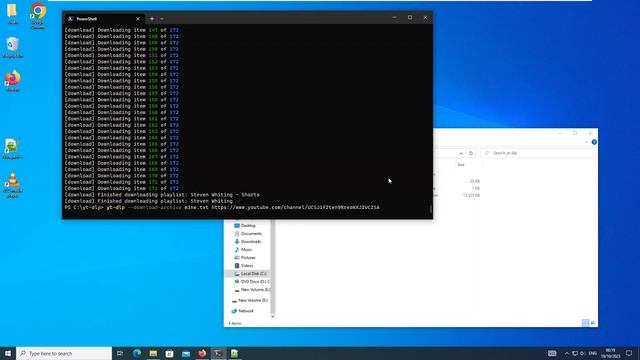640x360 pixels.
Task: Open the touch keyboard tray icon
Action: click(552, 353)
